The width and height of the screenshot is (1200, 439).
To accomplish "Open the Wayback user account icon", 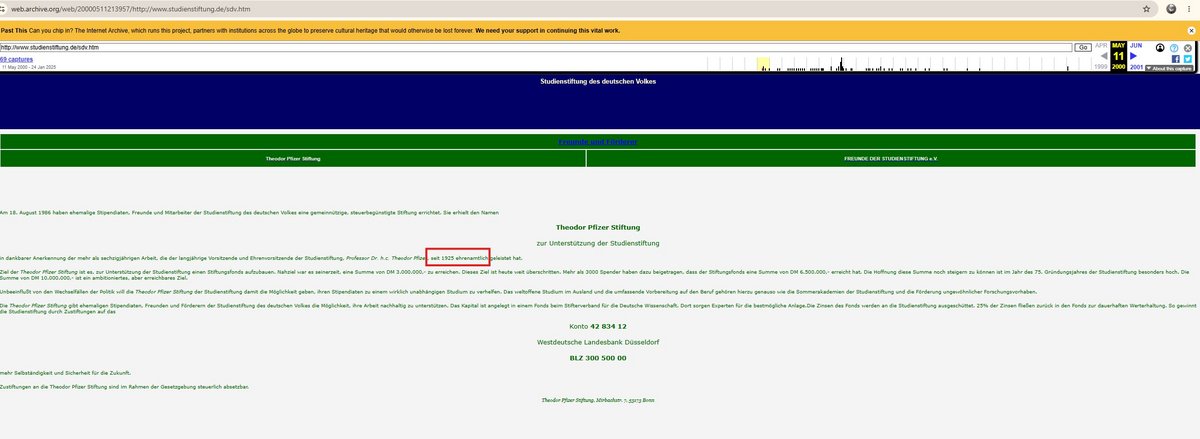I will tap(1160, 48).
